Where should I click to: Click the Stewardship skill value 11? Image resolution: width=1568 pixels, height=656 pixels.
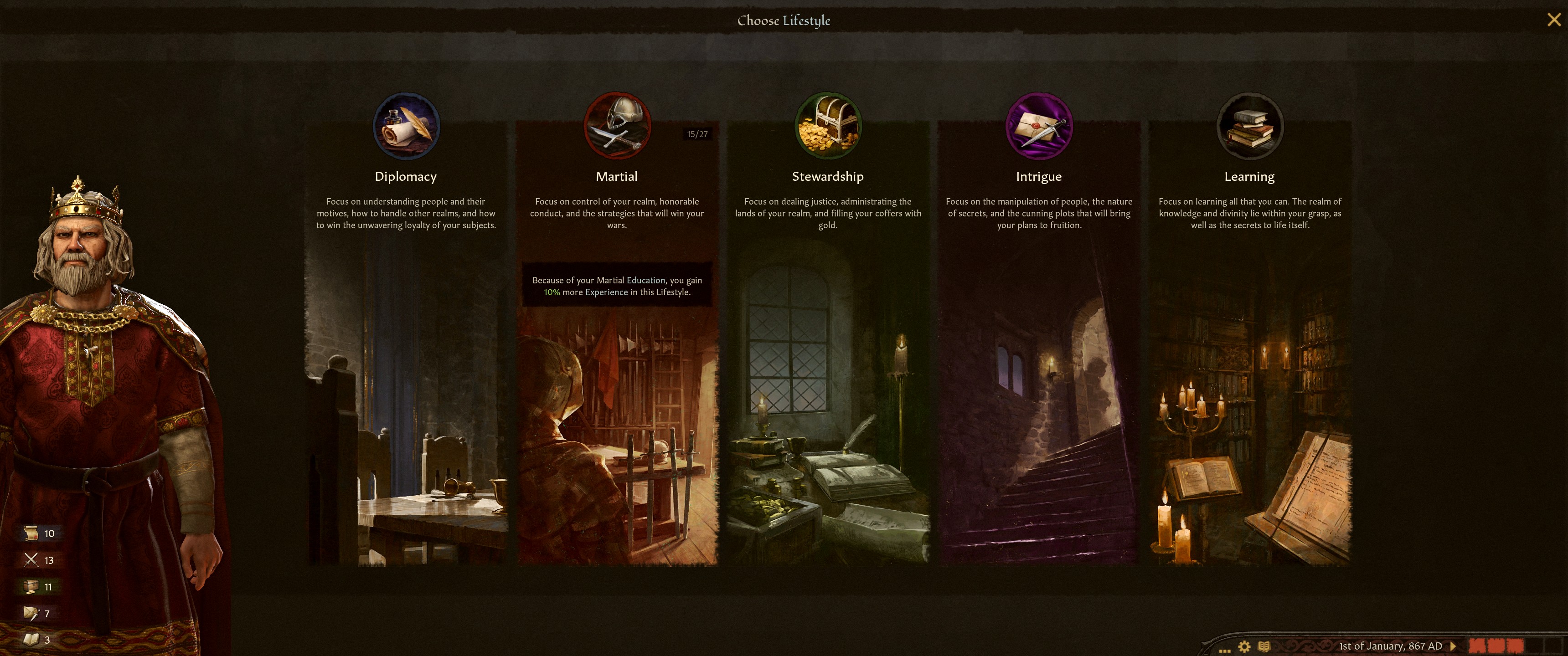tap(48, 587)
